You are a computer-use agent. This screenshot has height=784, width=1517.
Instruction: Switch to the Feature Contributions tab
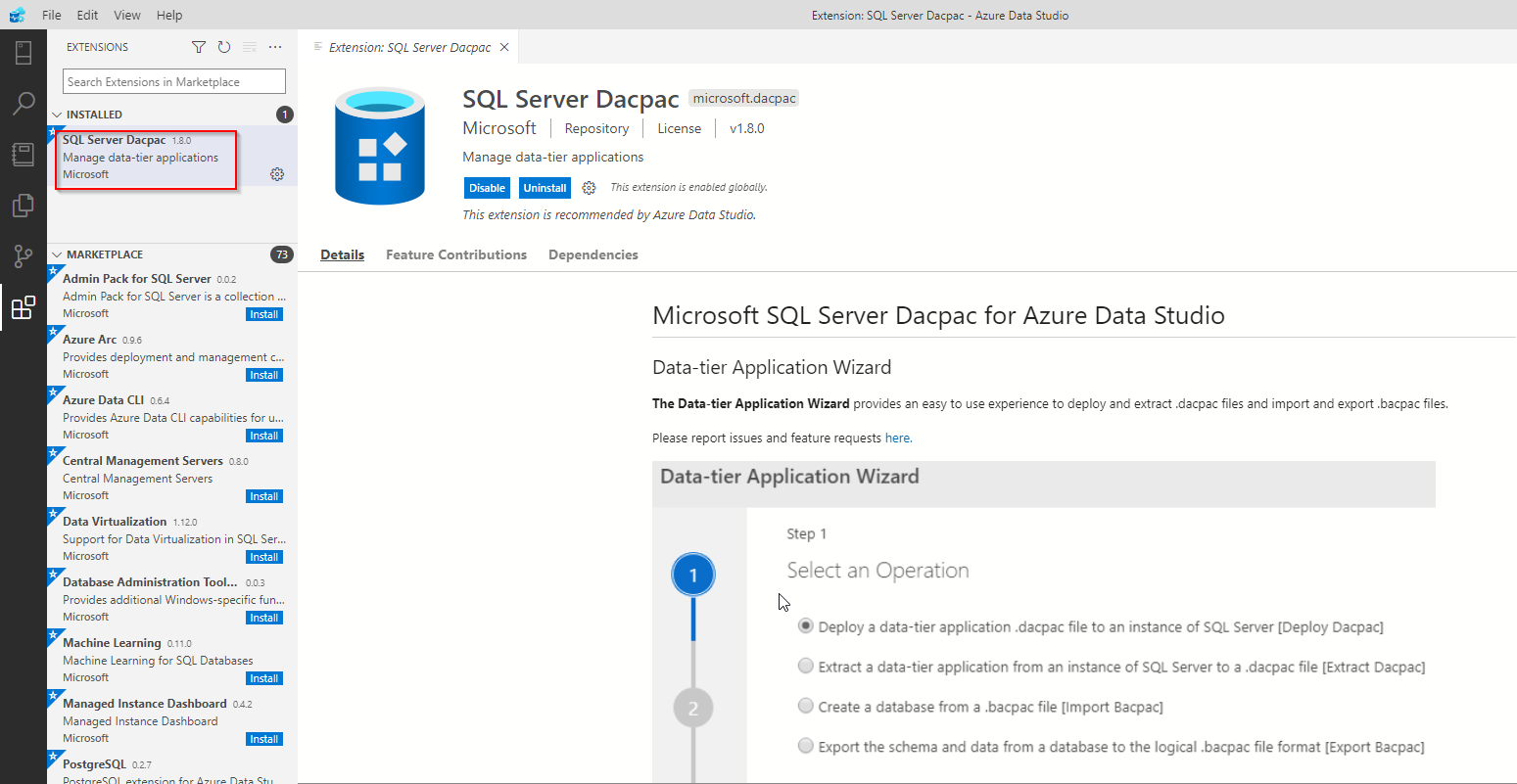(x=456, y=254)
